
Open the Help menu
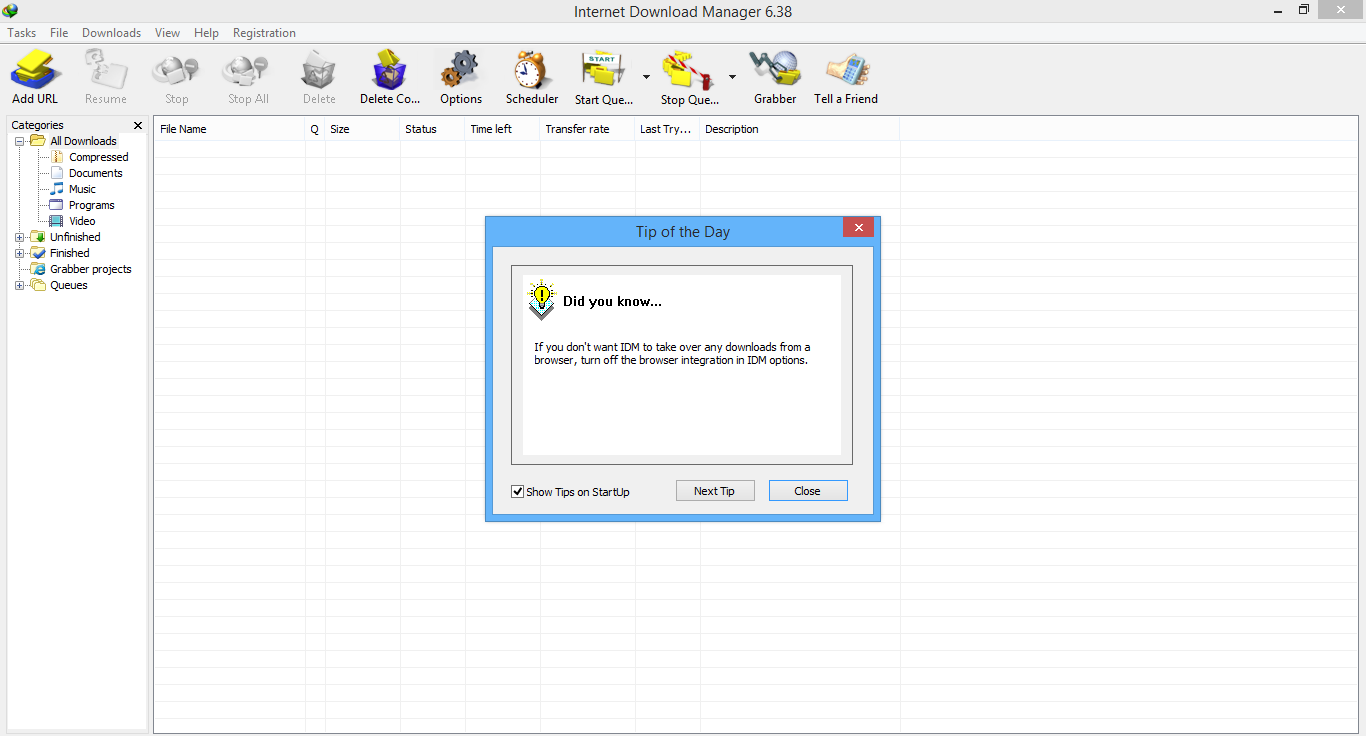click(x=206, y=33)
